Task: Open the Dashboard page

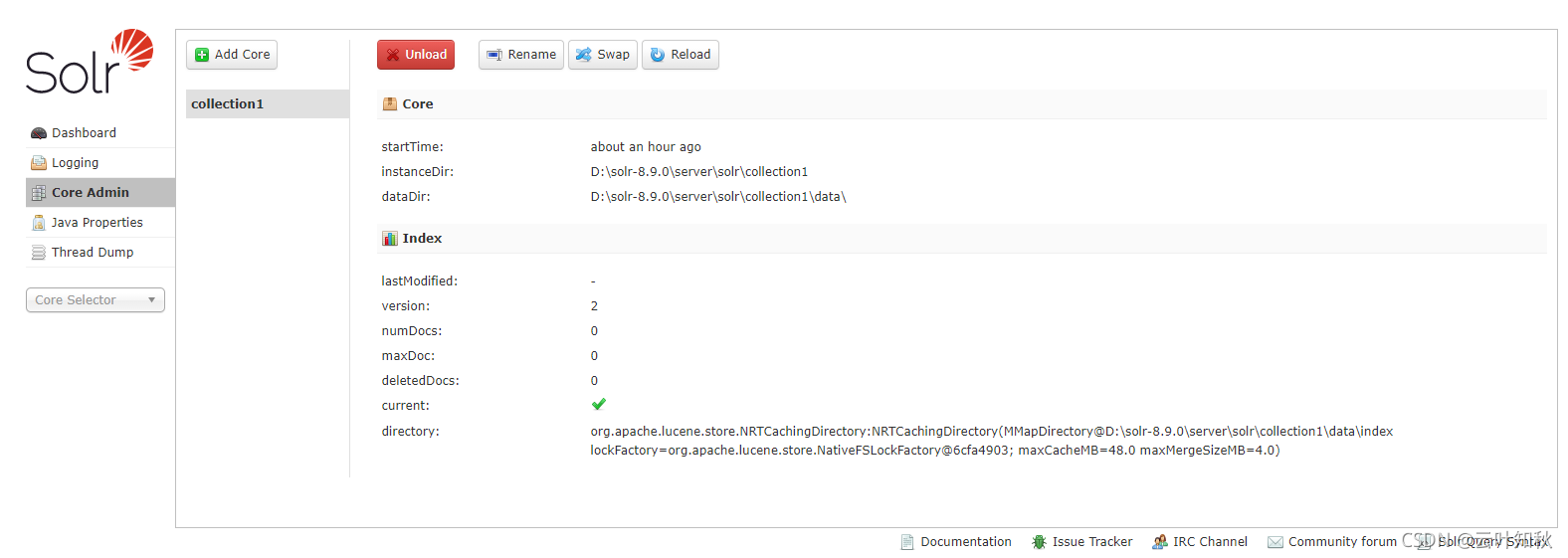Action: click(x=100, y=133)
